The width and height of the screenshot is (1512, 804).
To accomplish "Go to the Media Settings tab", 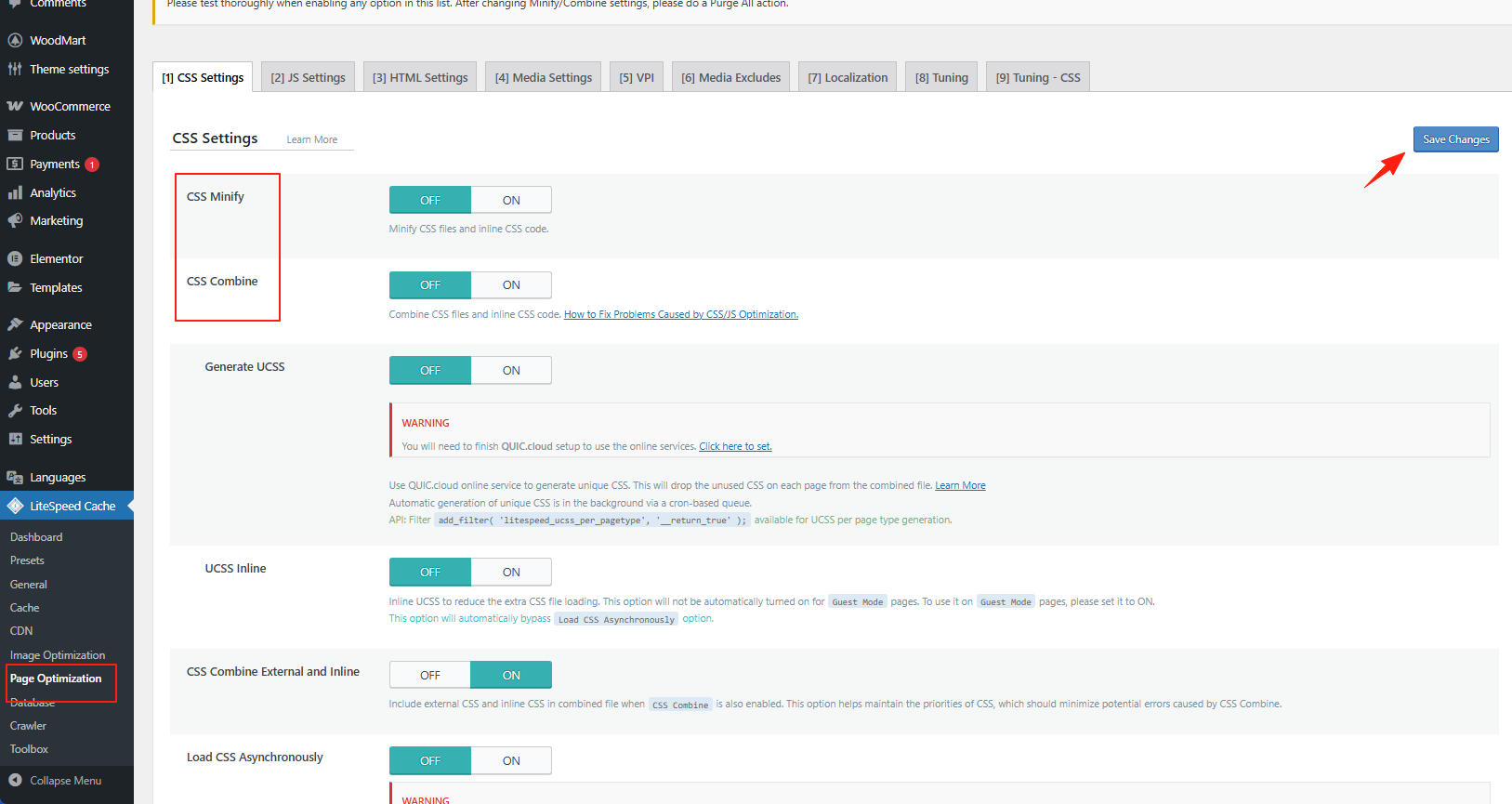I will coord(544,77).
